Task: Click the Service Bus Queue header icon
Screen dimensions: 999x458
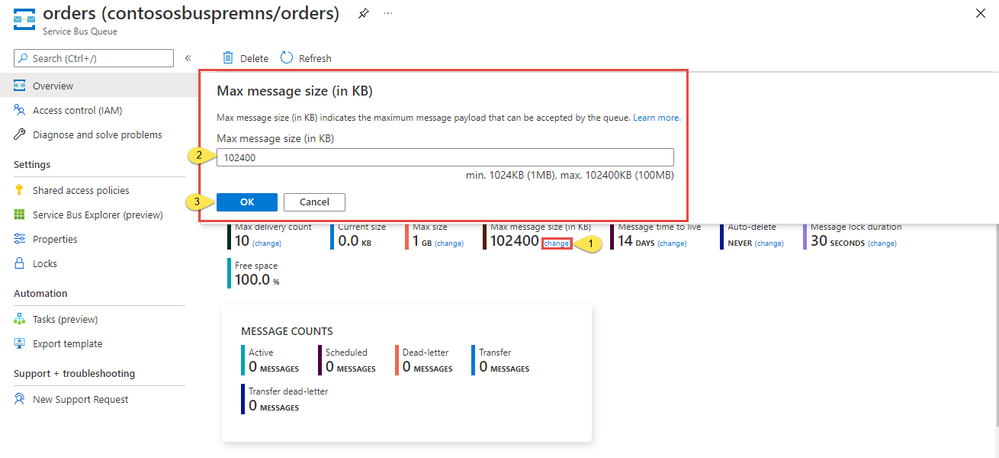Action: pos(25,18)
